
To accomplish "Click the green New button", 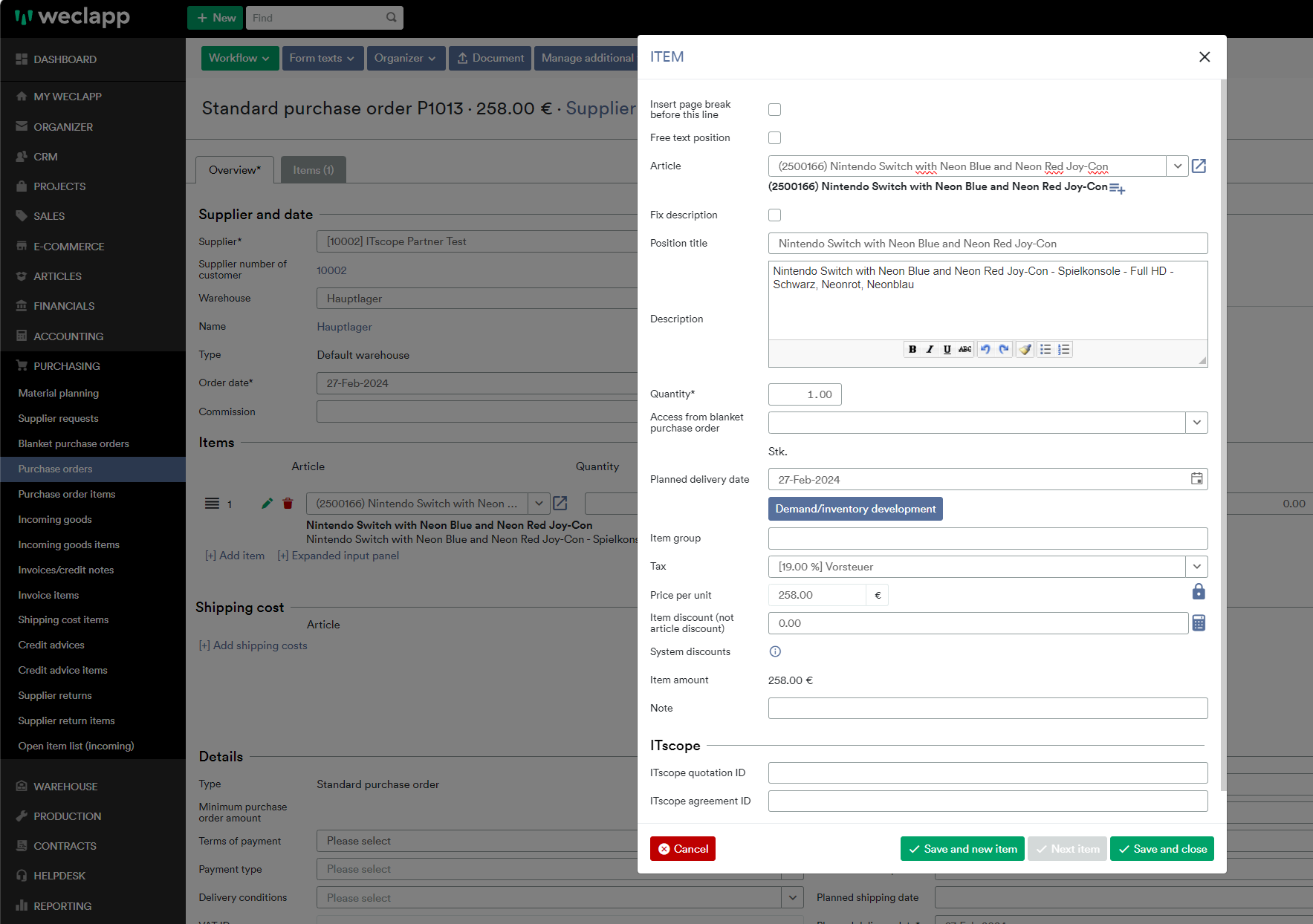I will [215, 18].
